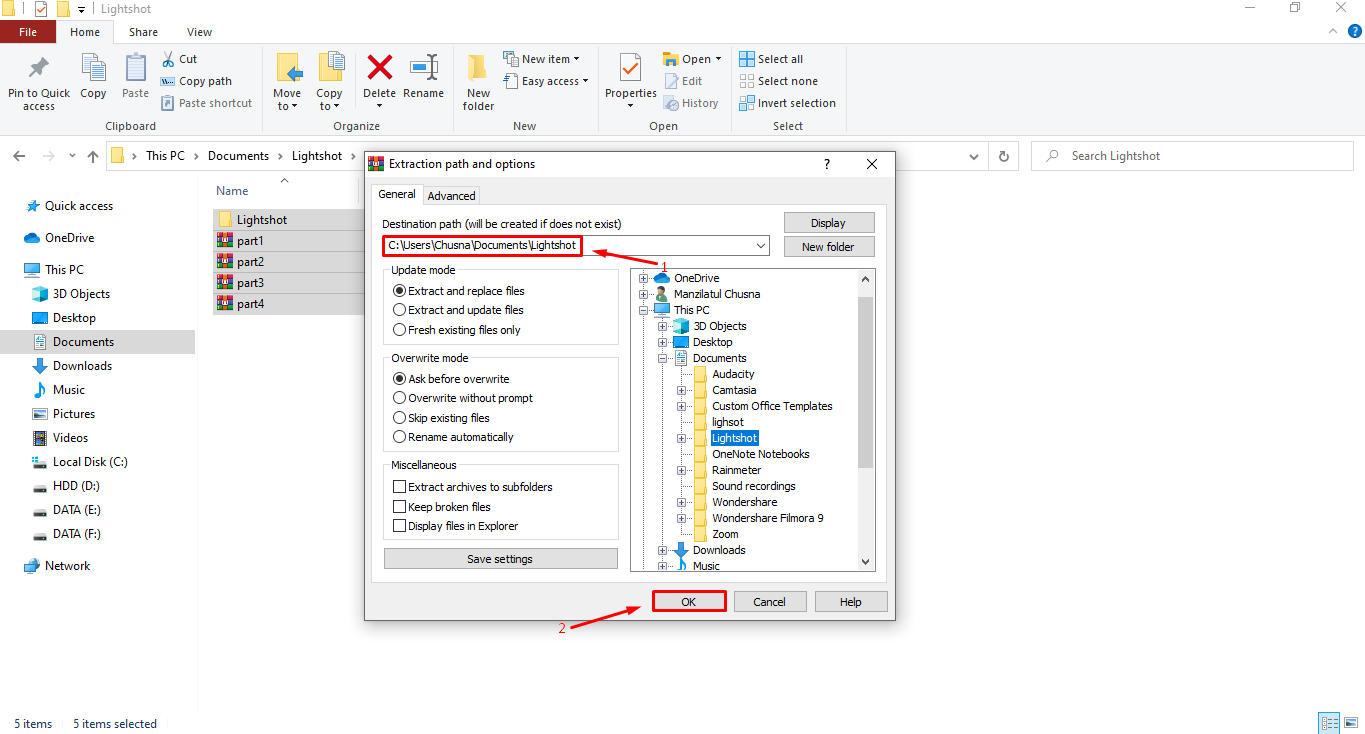Switch to the Share ribbon tab
The height and width of the screenshot is (734, 1365).
point(143,32)
